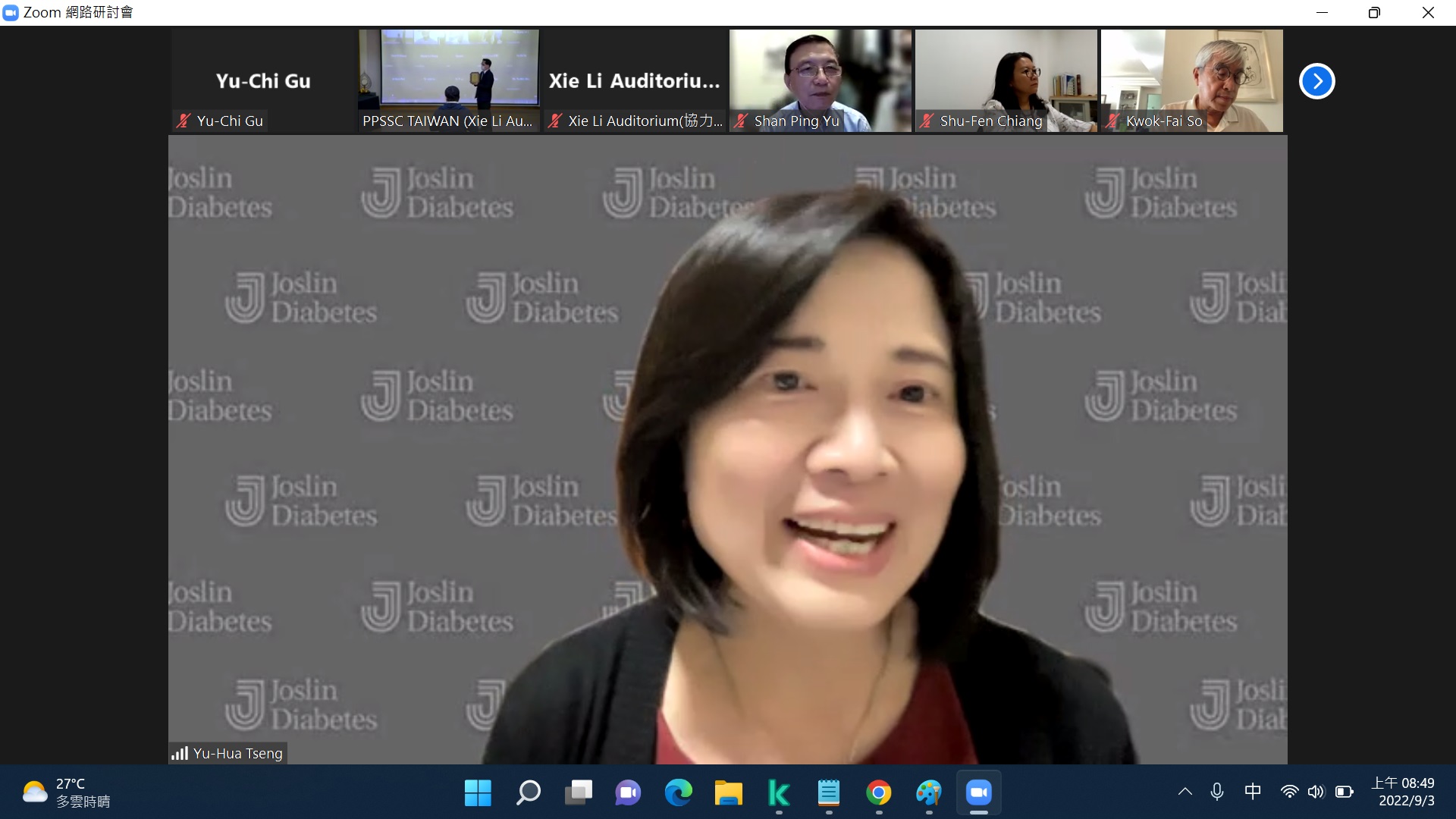Click Zoom icon on taskbar
The image size is (1456, 819).
978,793
